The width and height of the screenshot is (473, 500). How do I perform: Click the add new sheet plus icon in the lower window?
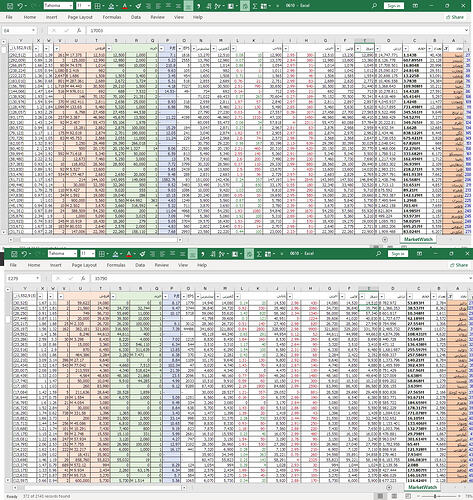tap(389, 487)
